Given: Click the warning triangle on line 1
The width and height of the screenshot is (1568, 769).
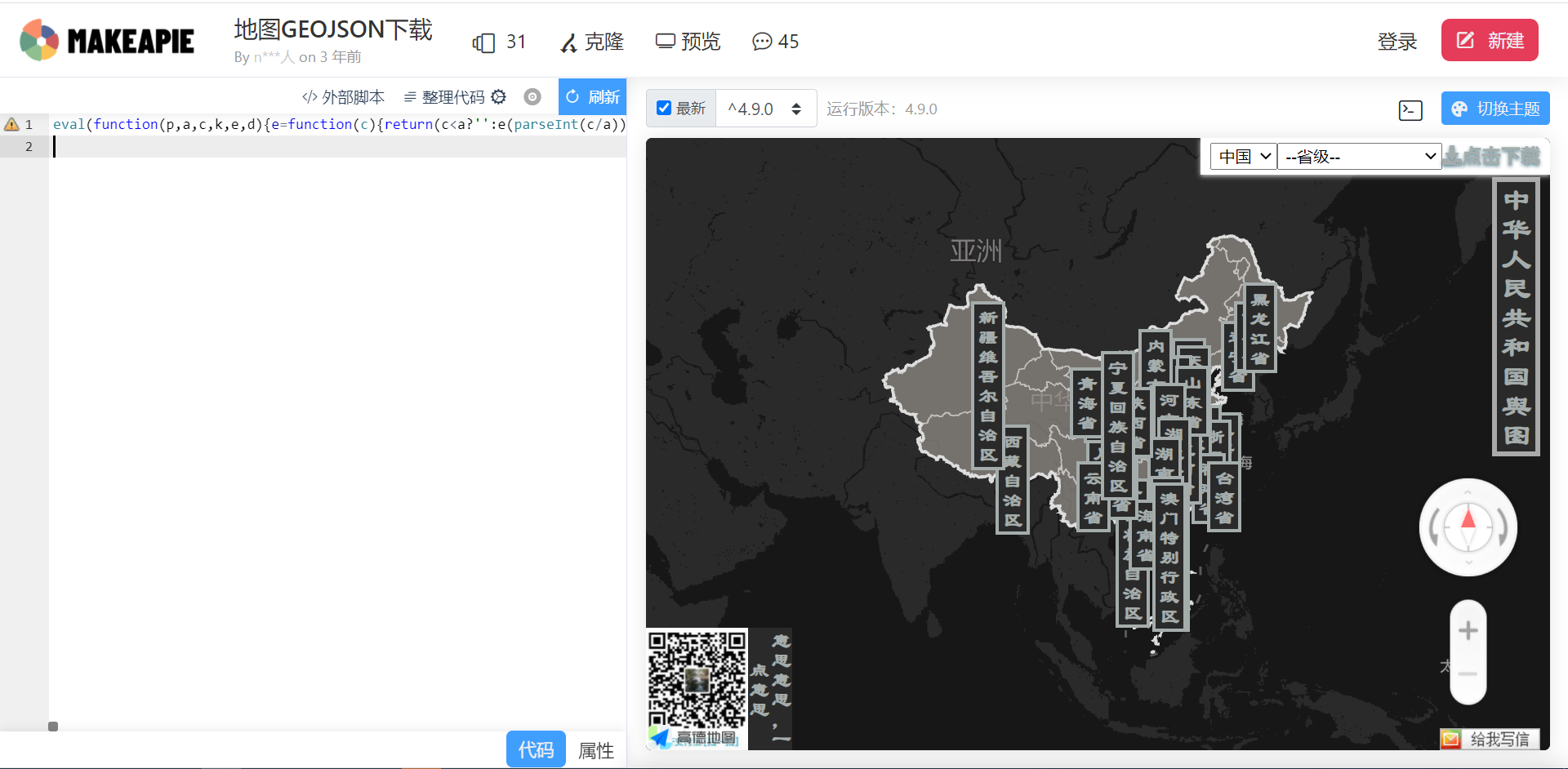Looking at the screenshot, I should 11,123.
